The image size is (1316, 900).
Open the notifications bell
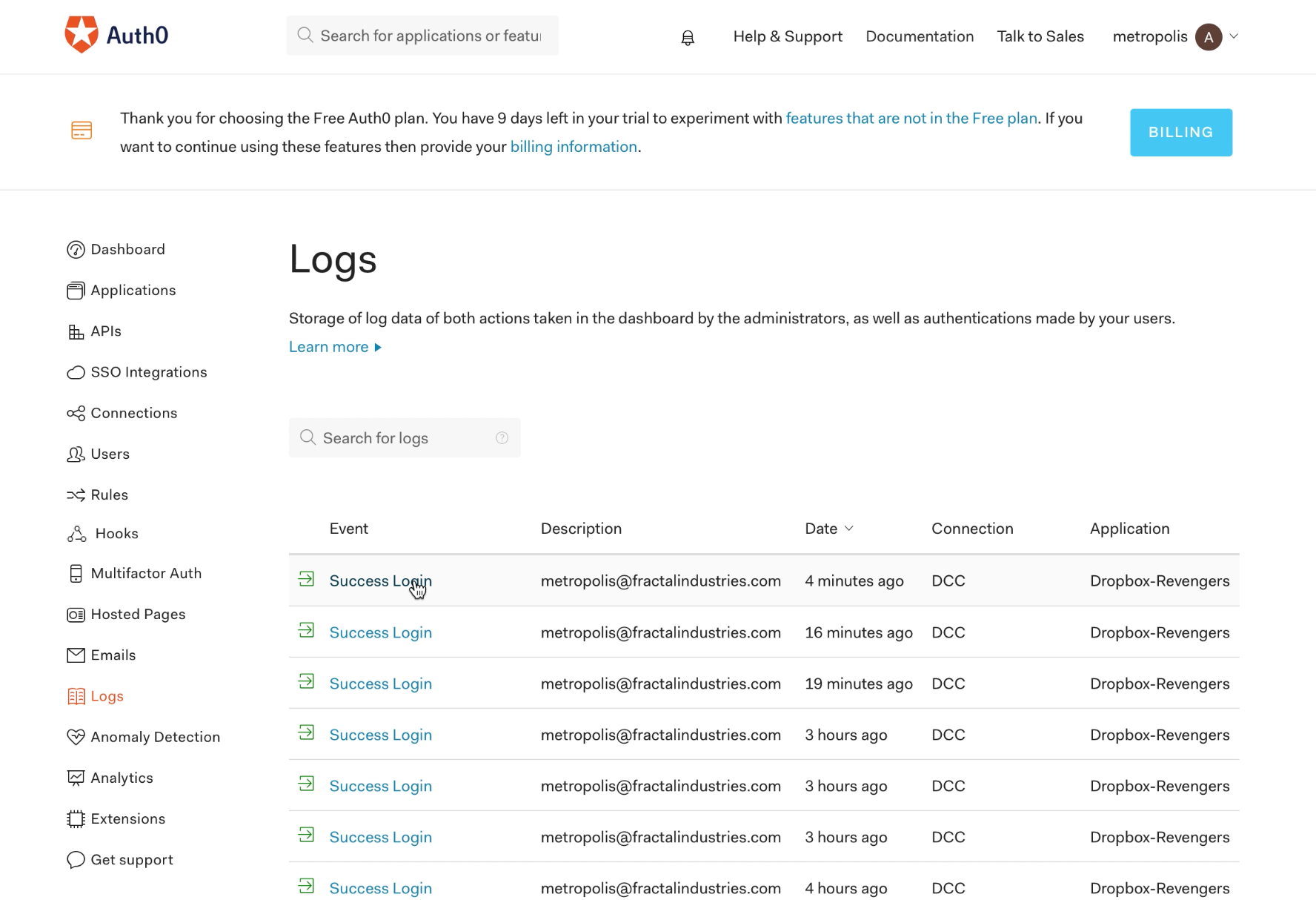click(688, 38)
